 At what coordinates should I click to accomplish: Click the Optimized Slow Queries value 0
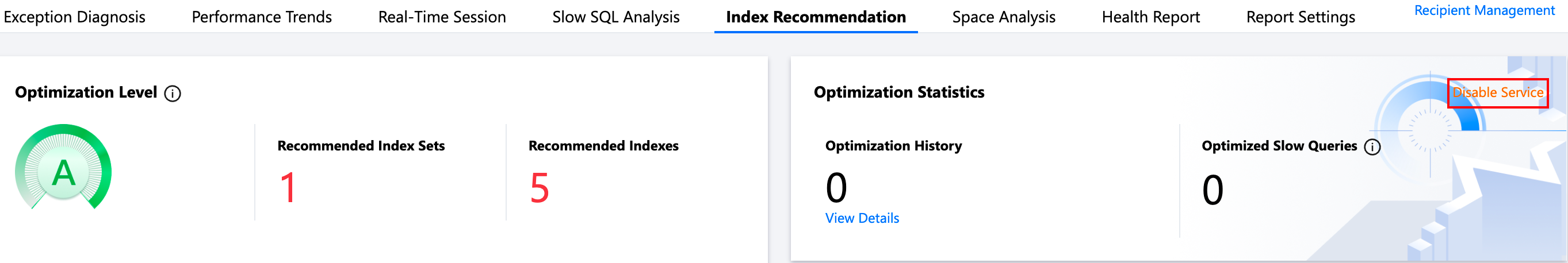click(x=1213, y=189)
